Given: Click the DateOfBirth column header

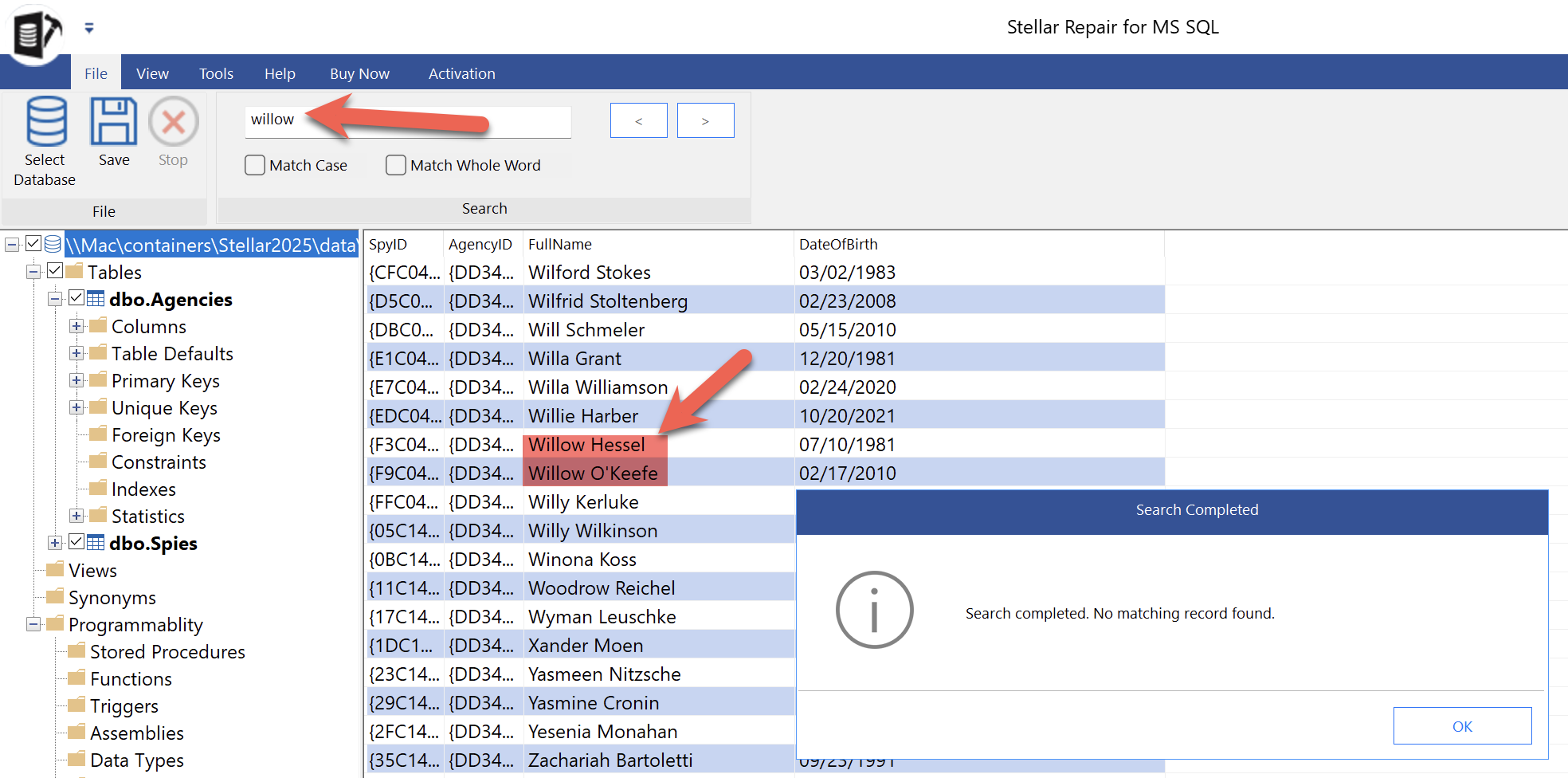Looking at the screenshot, I should point(979,244).
